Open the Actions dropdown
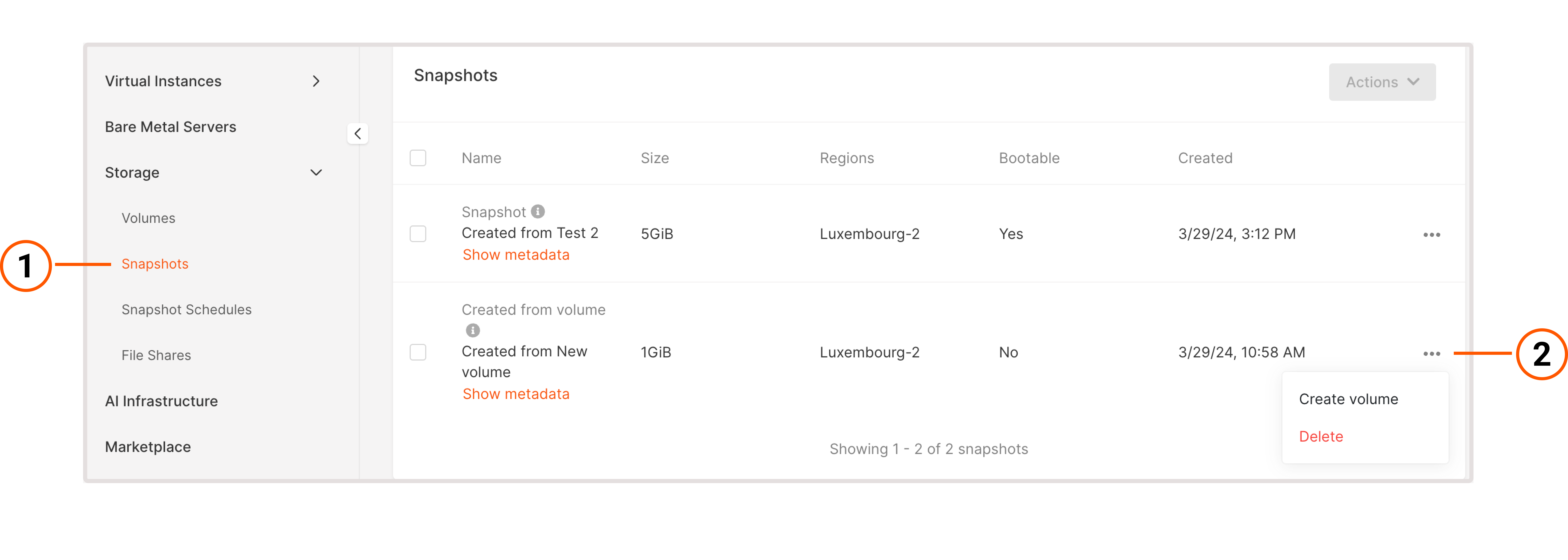This screenshot has width=1568, height=560. coord(1382,82)
